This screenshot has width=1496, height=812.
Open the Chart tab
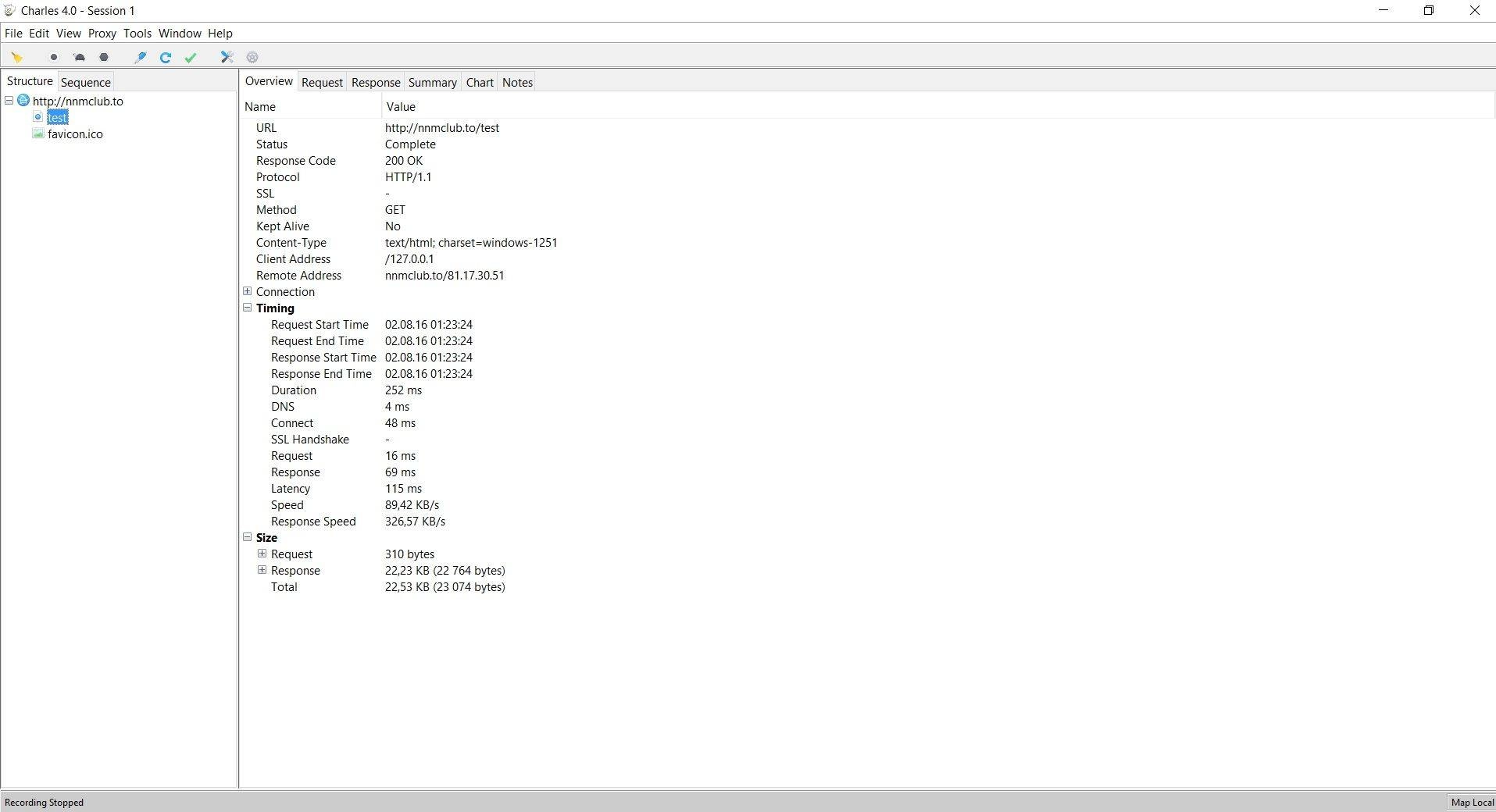click(480, 82)
